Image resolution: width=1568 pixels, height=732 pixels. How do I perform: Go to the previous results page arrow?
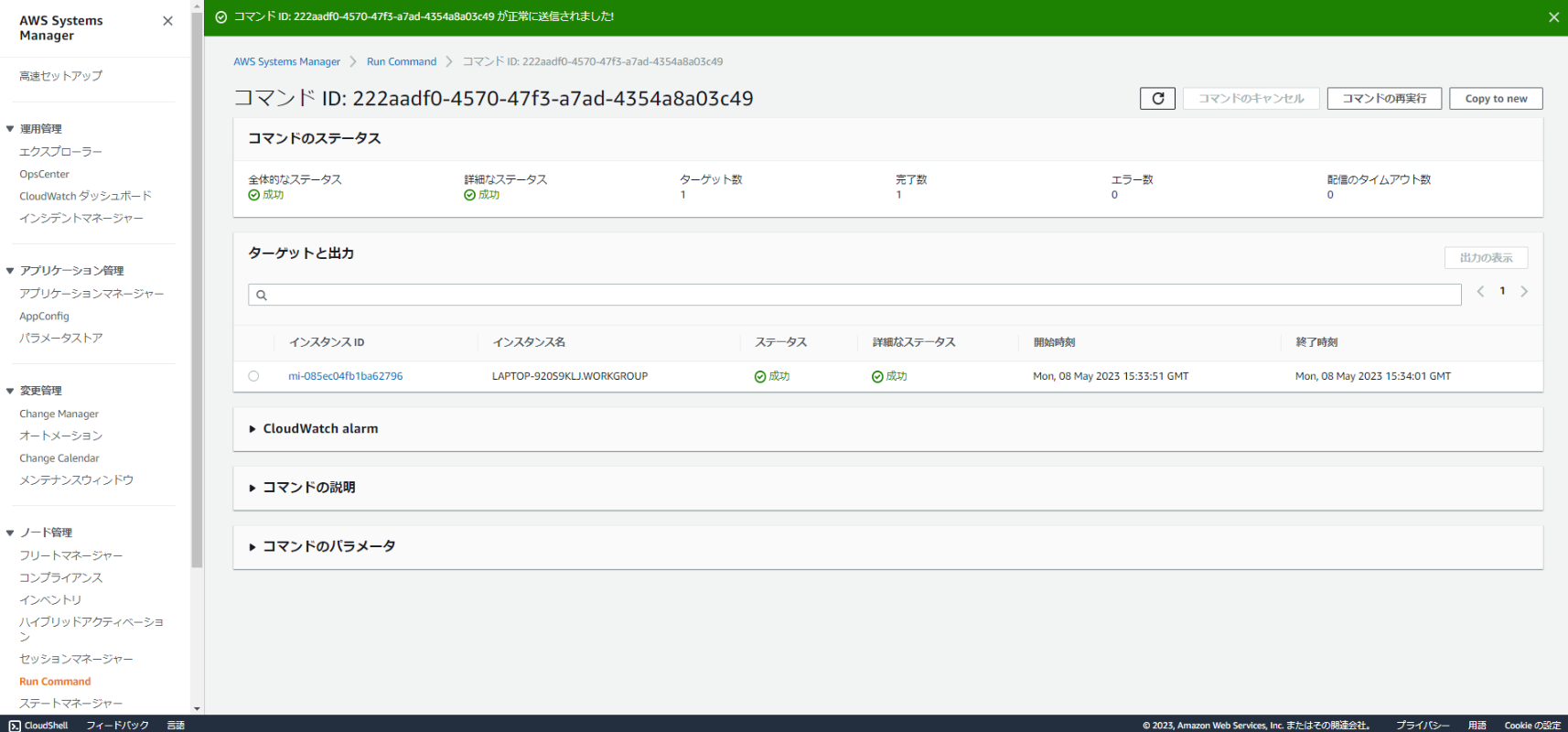(1480, 292)
